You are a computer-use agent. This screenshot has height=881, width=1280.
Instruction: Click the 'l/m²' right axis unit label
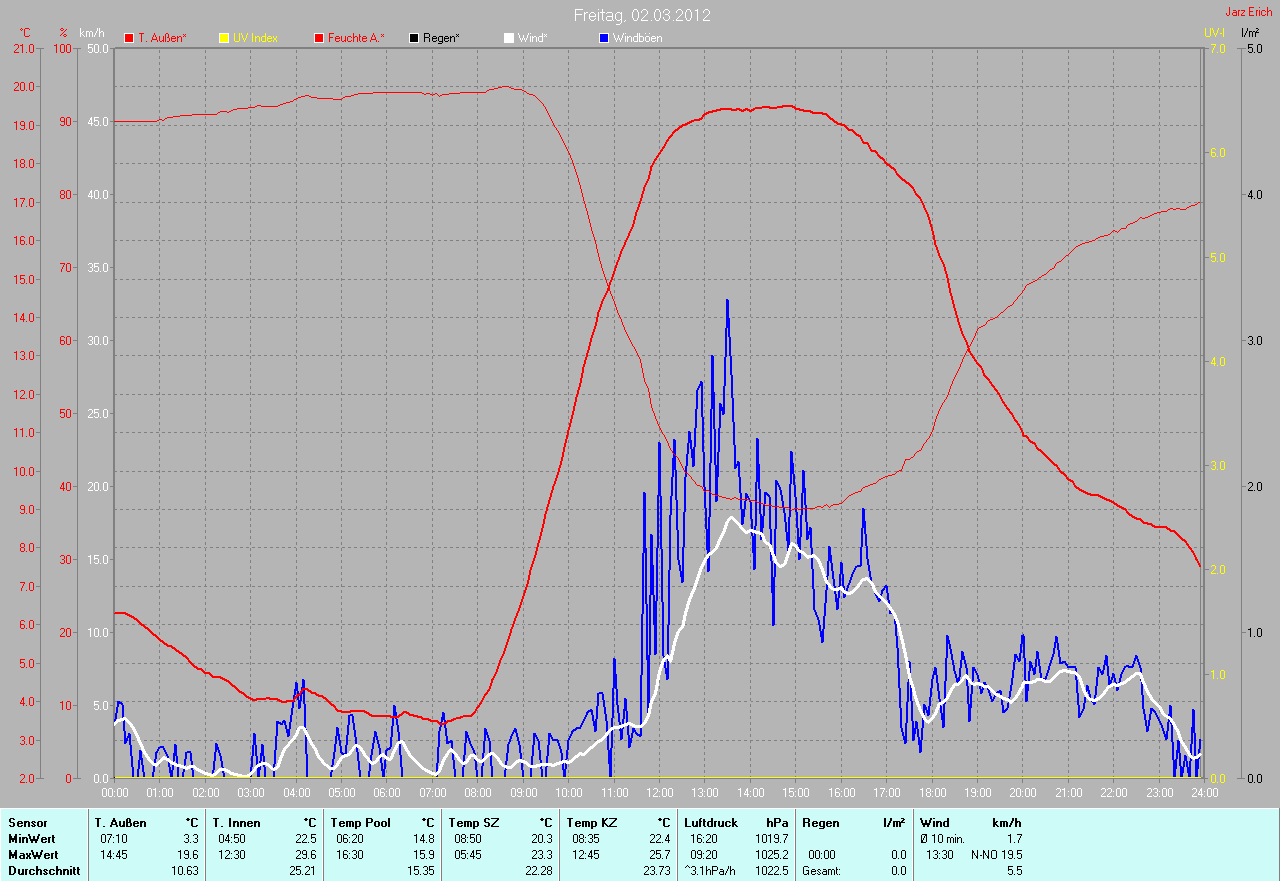click(1250, 33)
